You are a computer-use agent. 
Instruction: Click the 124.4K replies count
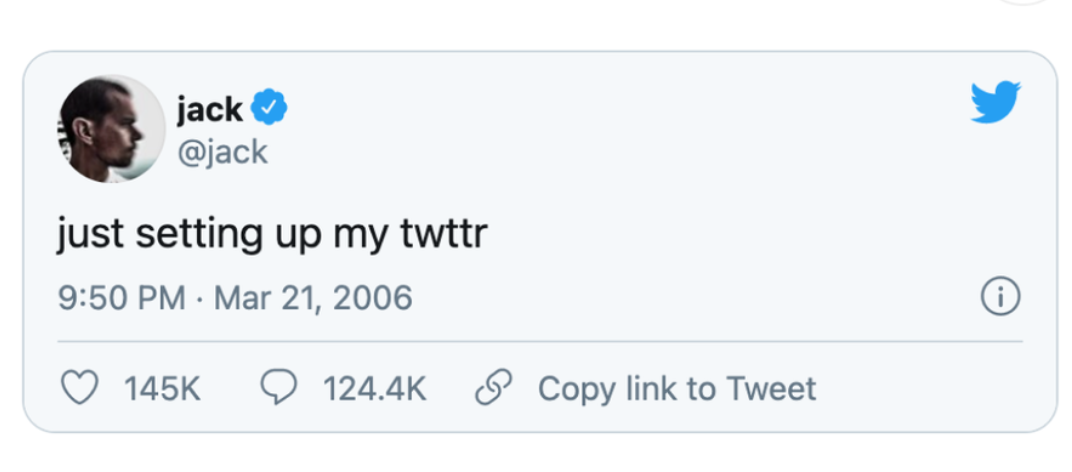point(375,389)
